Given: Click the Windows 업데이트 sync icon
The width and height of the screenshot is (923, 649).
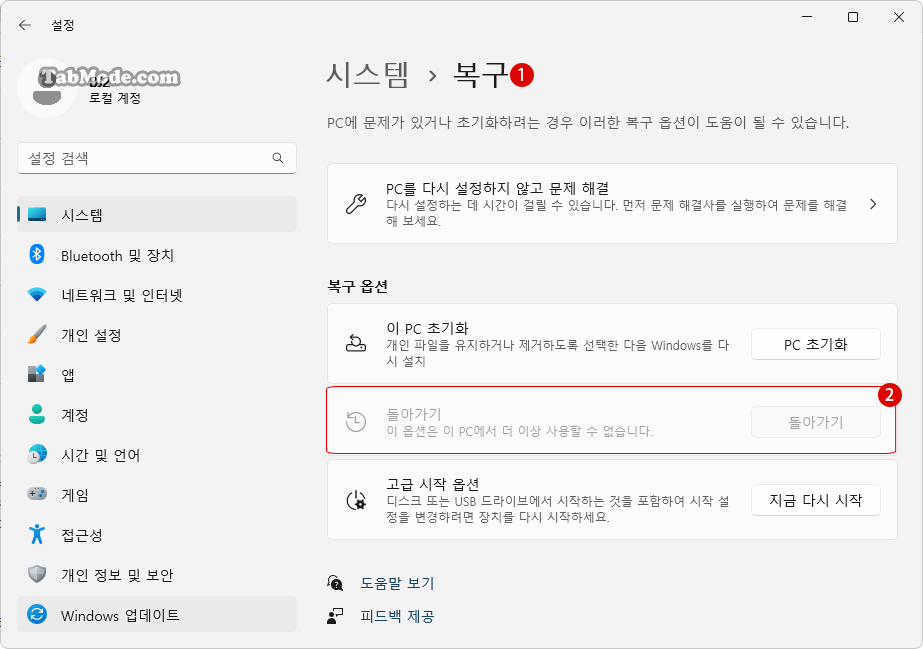Looking at the screenshot, I should (x=37, y=614).
